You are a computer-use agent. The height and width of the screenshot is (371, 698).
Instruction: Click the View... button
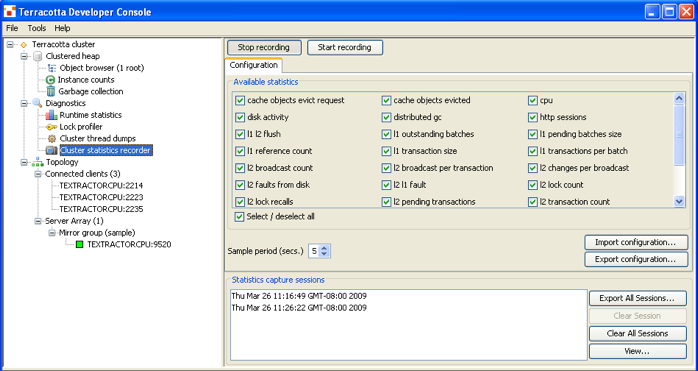pyautogui.click(x=637, y=351)
